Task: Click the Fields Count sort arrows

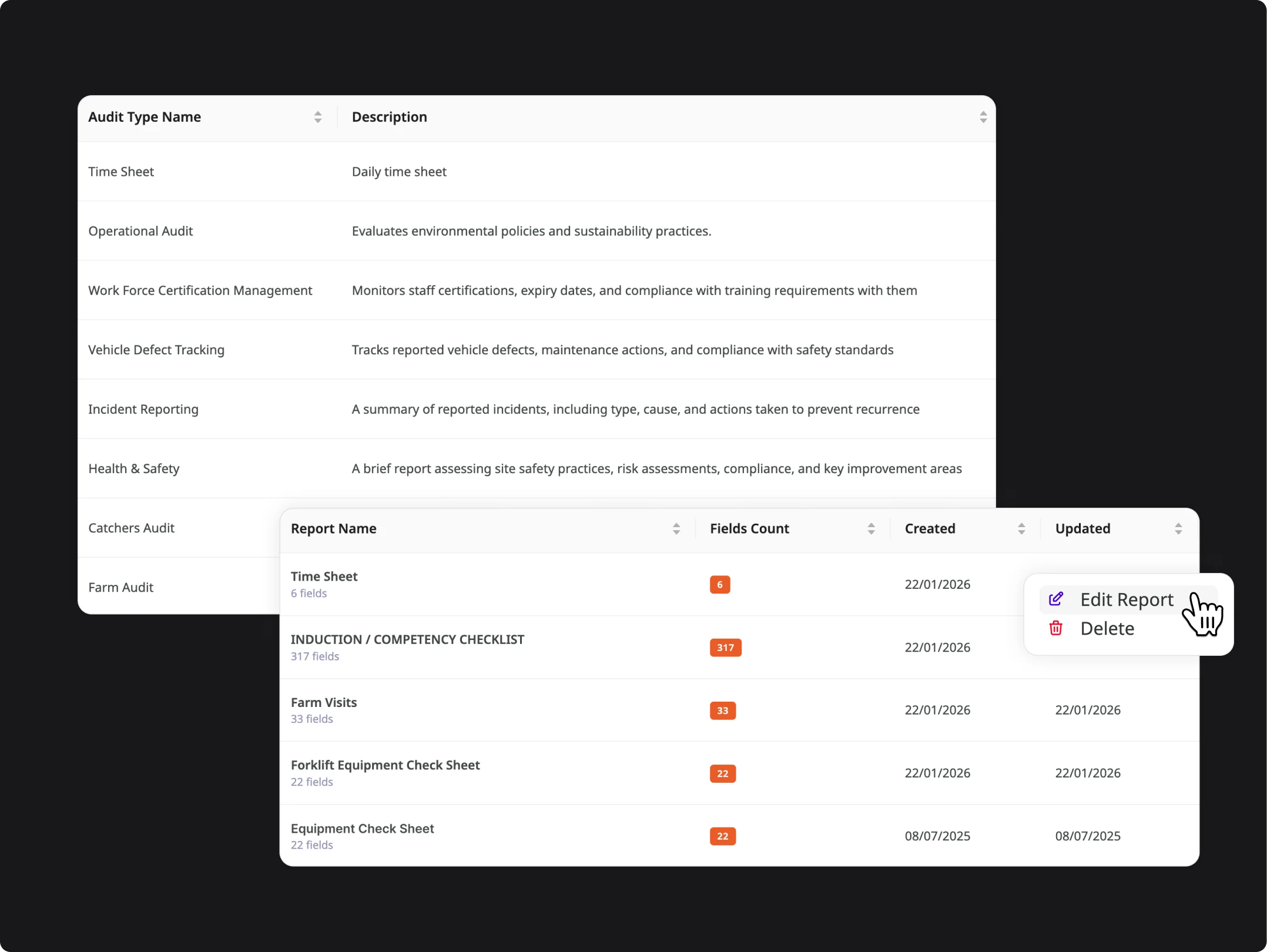Action: tap(870, 528)
